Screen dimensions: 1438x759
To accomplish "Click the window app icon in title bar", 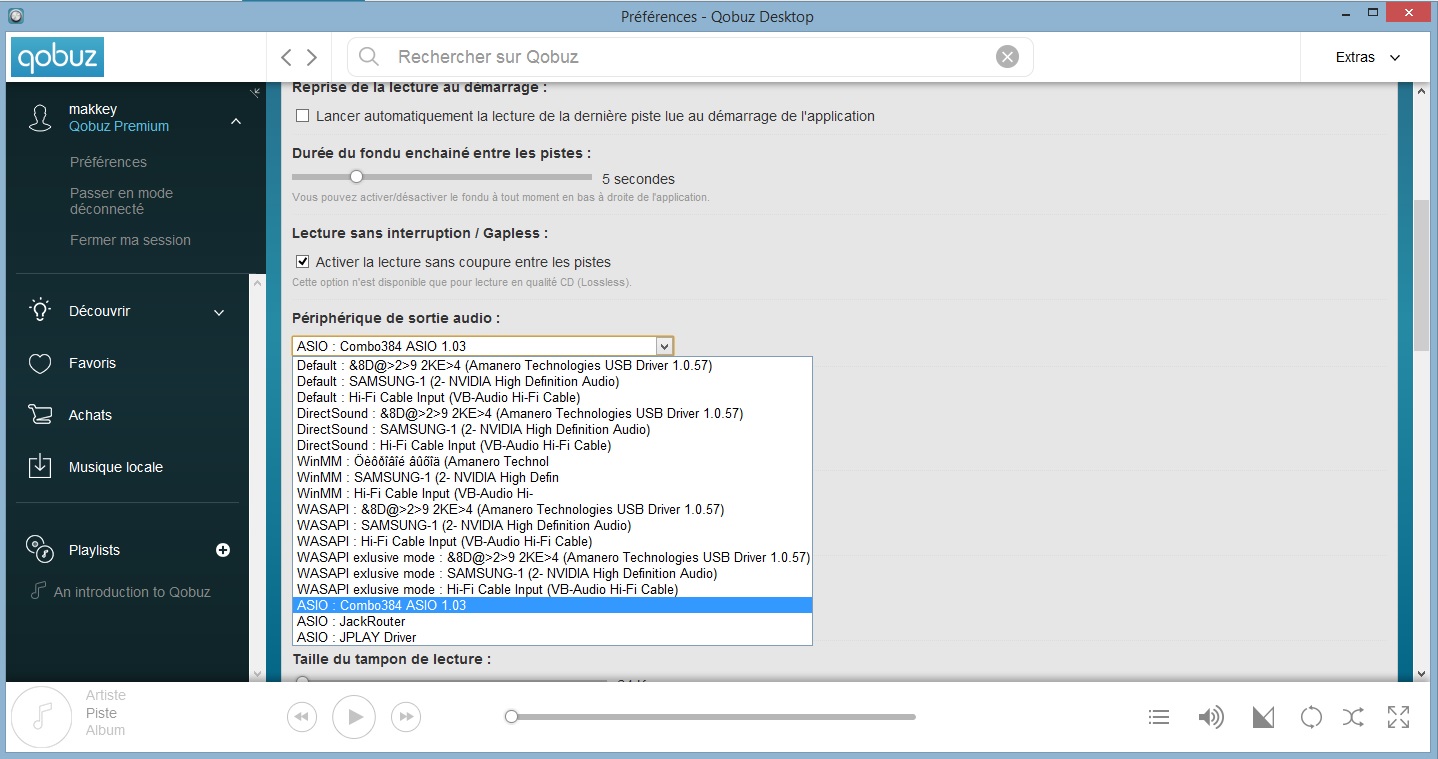I will 16,15.
